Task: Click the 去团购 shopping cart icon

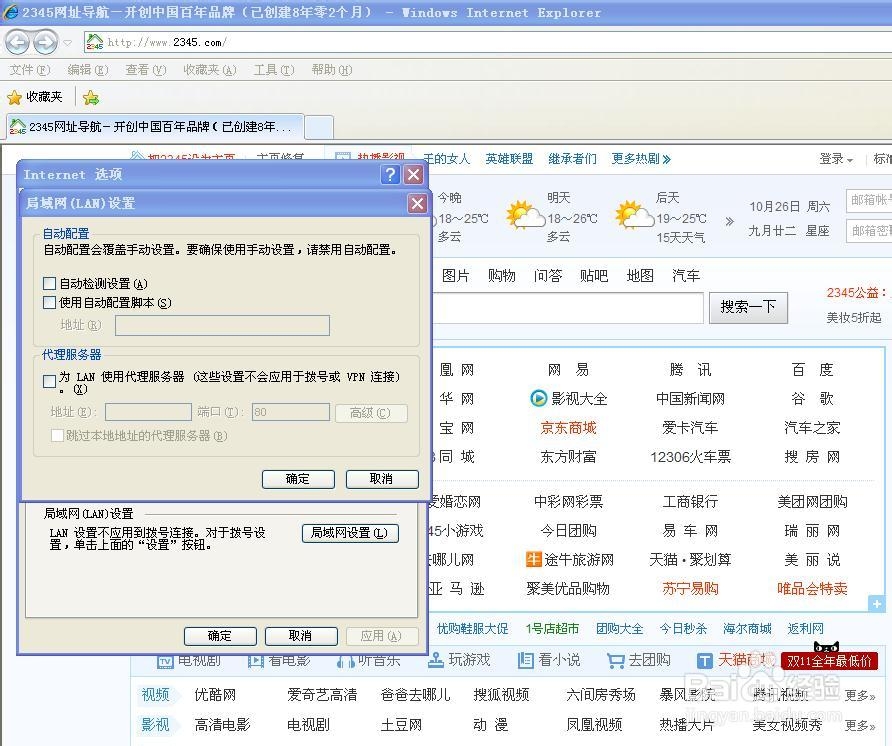Action: pos(616,661)
